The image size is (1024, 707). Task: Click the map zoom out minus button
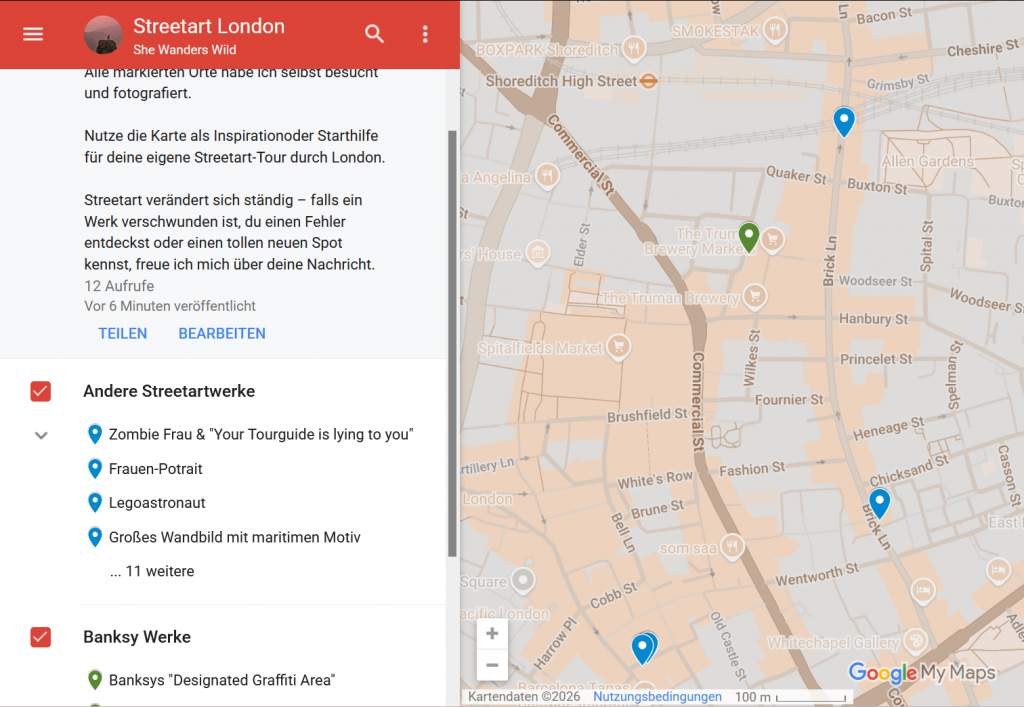[492, 665]
